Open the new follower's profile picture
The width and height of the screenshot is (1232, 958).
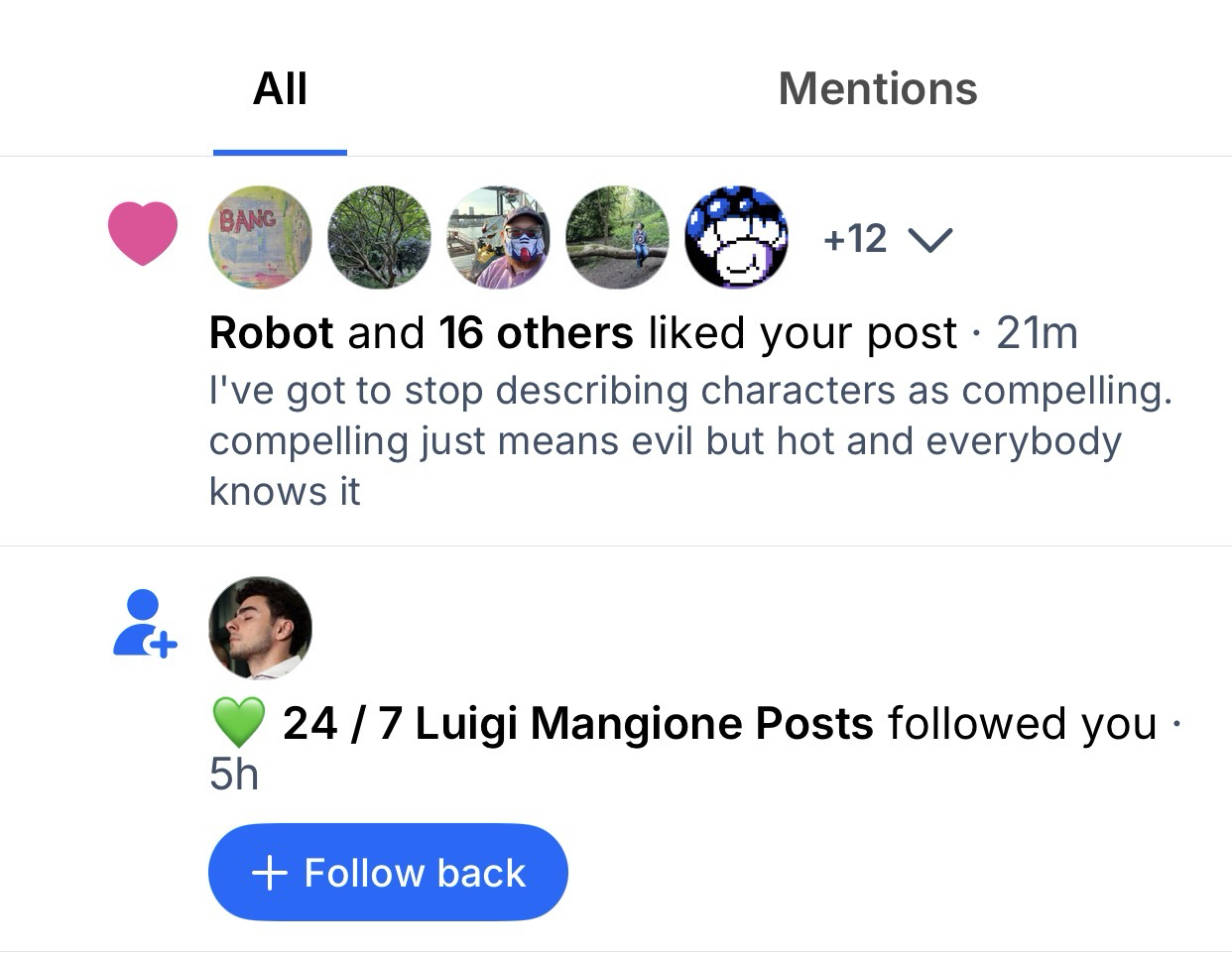click(x=260, y=628)
